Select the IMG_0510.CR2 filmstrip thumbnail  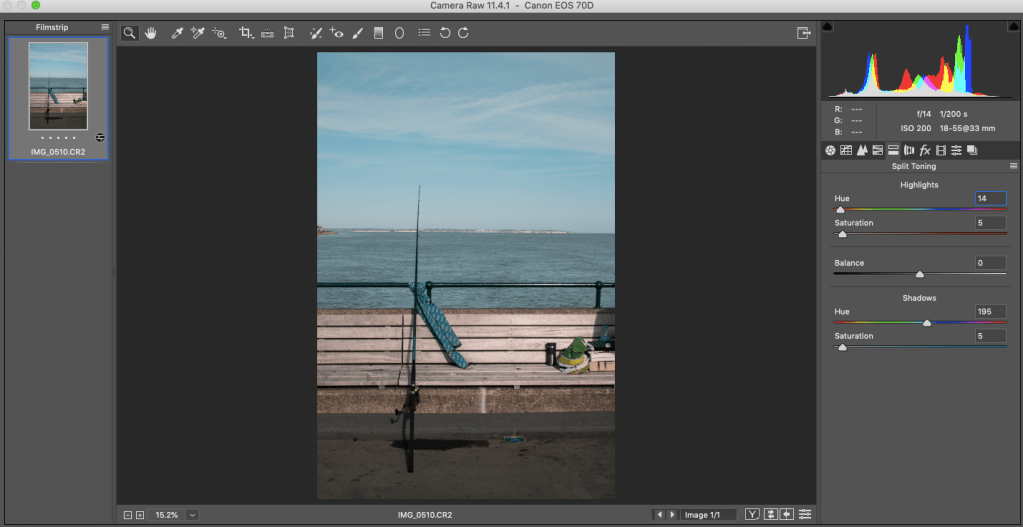pos(58,86)
